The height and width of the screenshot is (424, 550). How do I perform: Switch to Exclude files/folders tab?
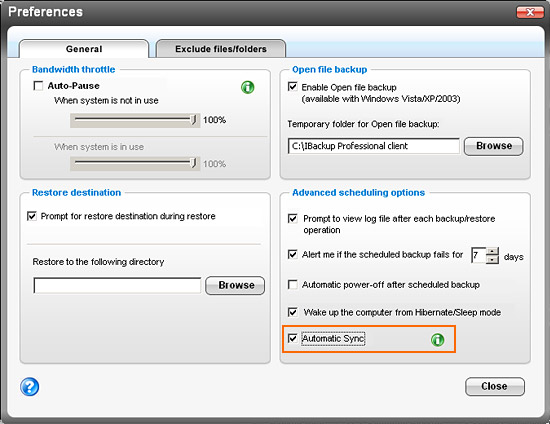[x=221, y=49]
